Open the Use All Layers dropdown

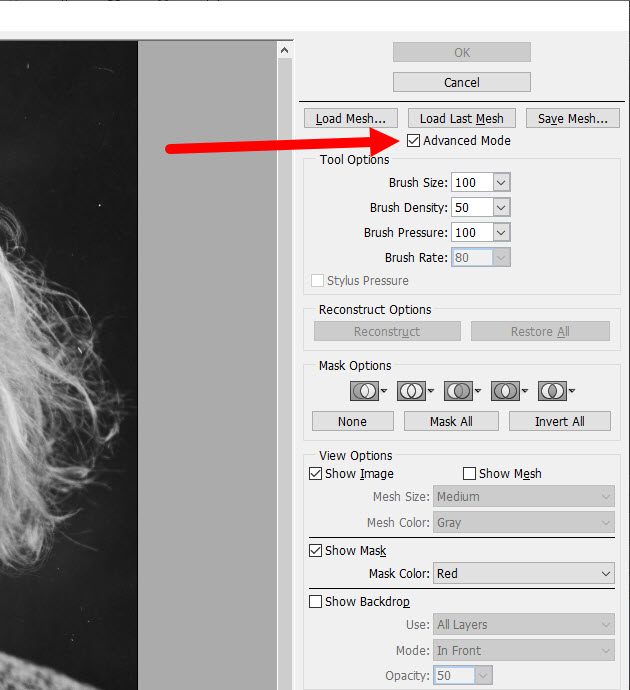coord(524,624)
